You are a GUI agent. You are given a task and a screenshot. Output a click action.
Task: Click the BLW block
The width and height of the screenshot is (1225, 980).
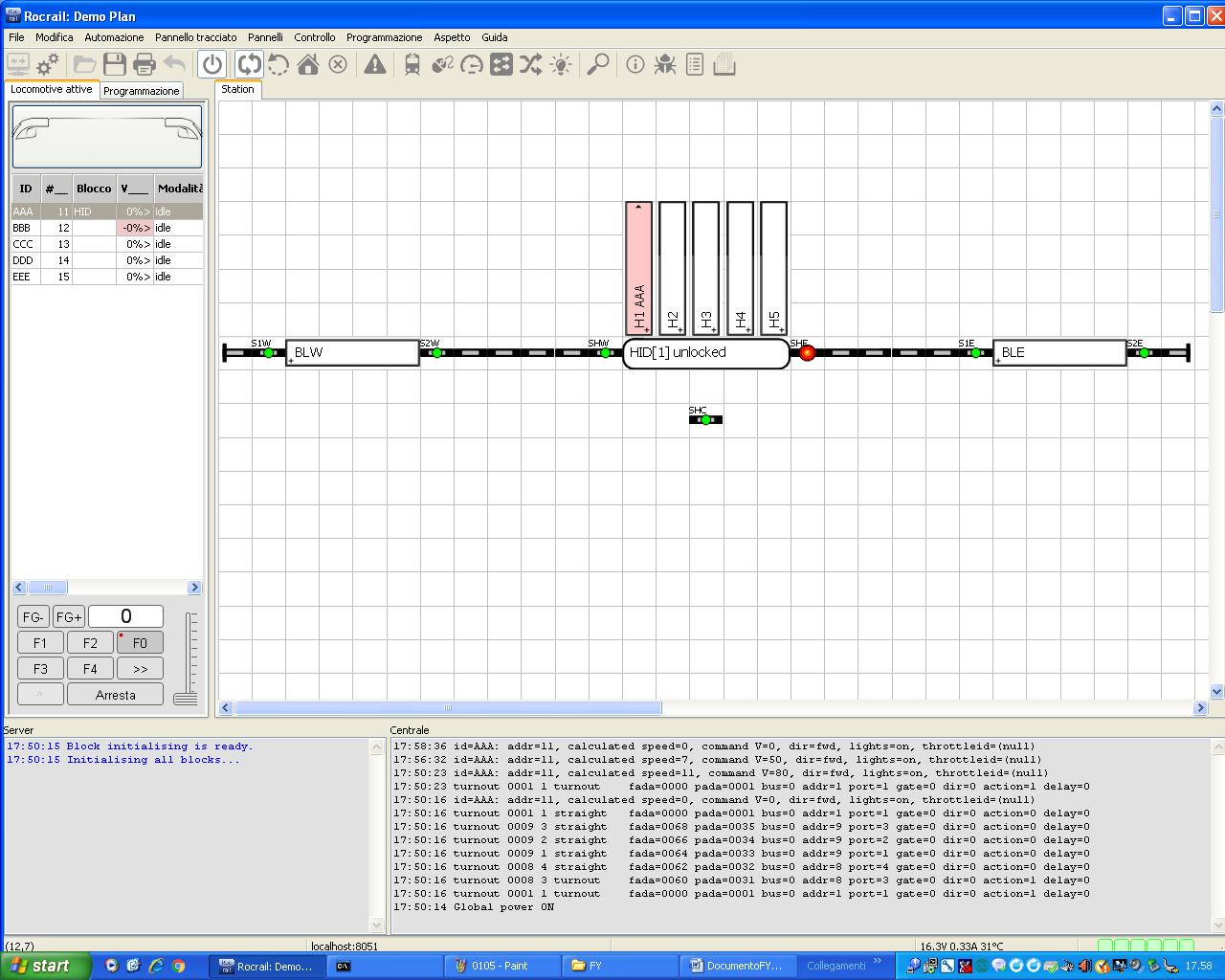[x=352, y=353]
